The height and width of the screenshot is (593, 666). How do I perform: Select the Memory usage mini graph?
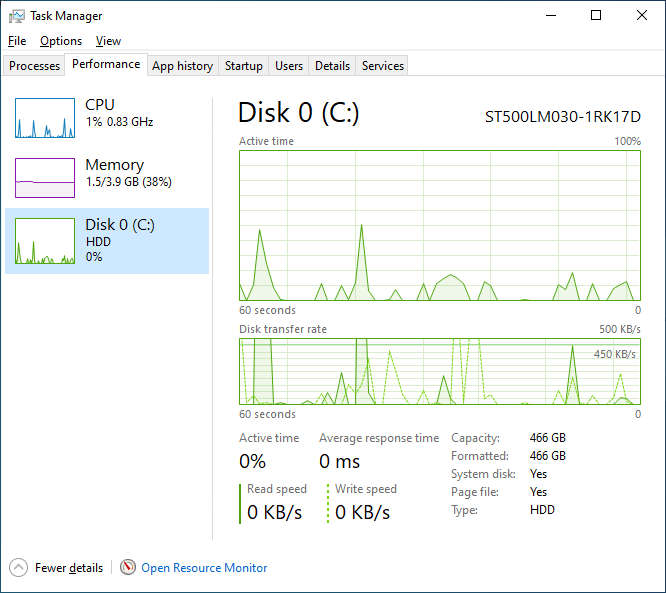pos(45,178)
